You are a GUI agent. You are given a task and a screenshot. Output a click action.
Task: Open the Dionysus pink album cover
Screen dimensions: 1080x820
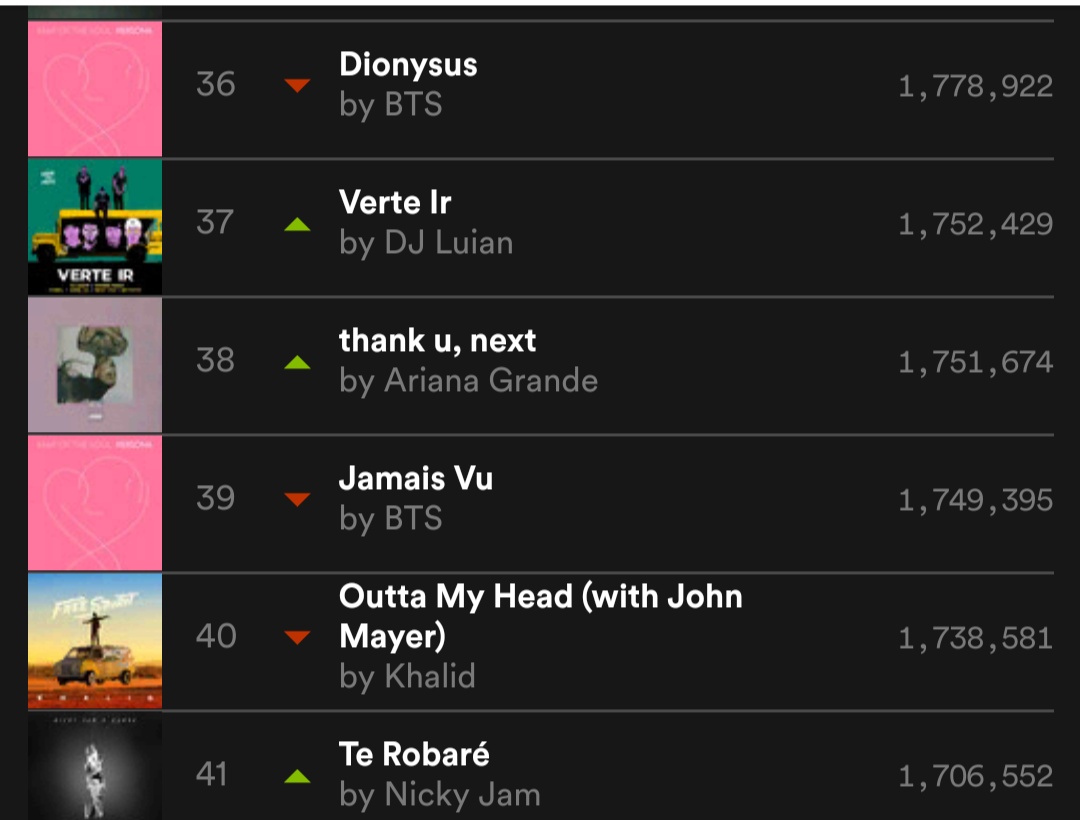click(x=95, y=89)
